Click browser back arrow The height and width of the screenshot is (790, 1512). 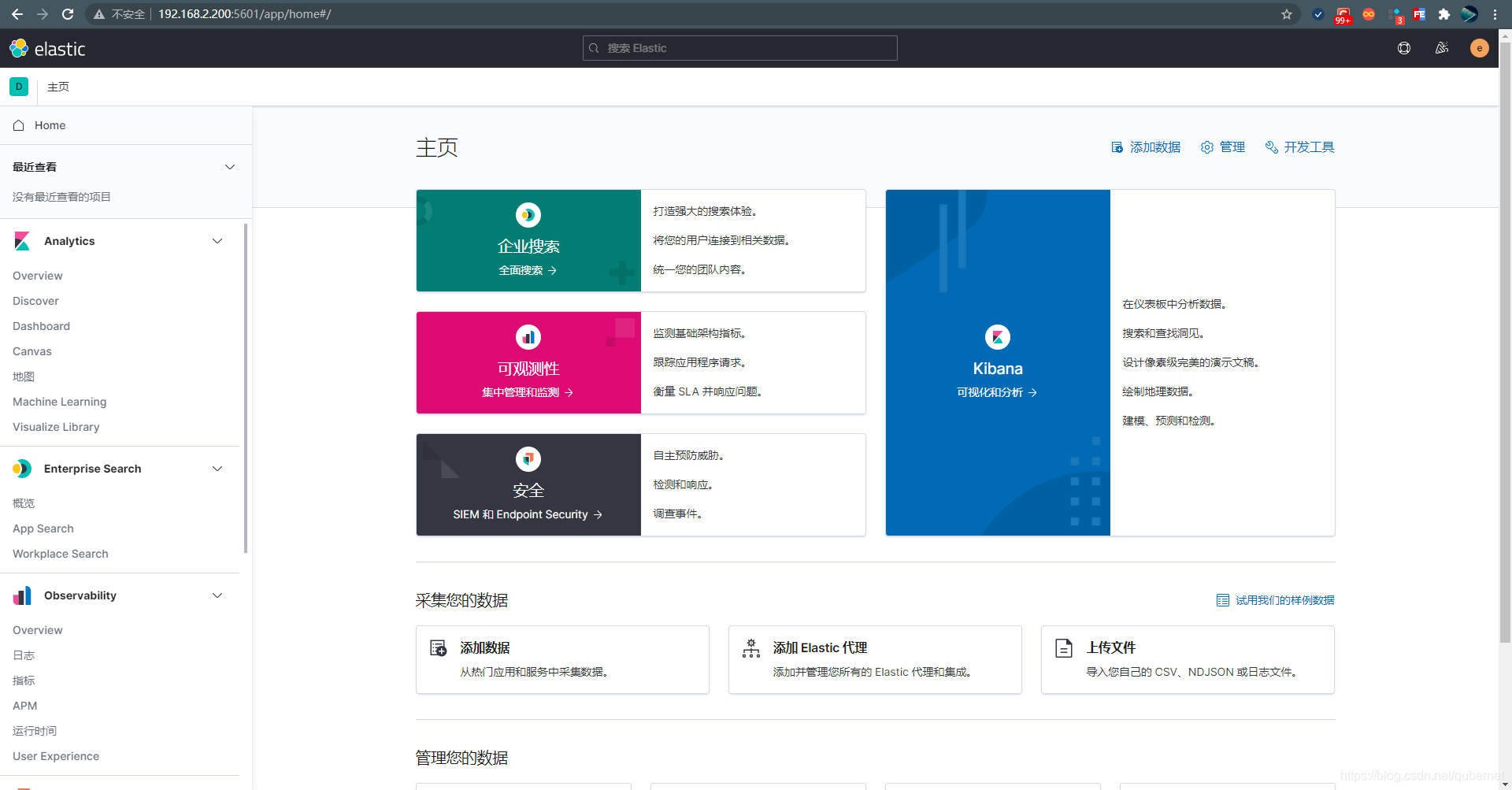pyautogui.click(x=17, y=14)
